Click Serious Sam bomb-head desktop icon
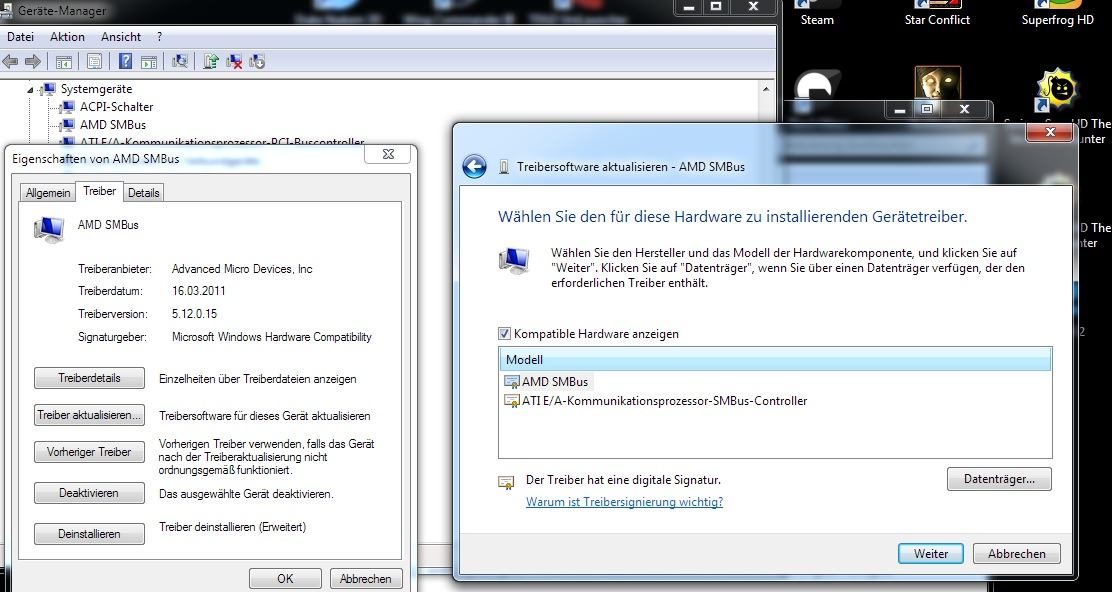Screen dimensions: 1112x592 pos(1057,89)
